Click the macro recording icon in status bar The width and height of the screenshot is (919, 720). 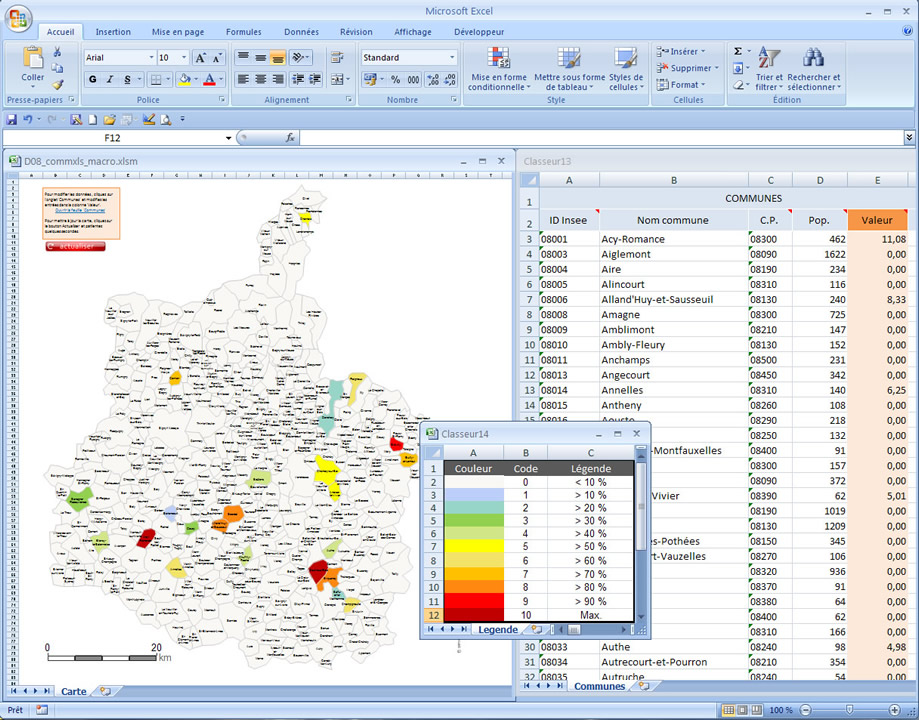tap(42, 710)
